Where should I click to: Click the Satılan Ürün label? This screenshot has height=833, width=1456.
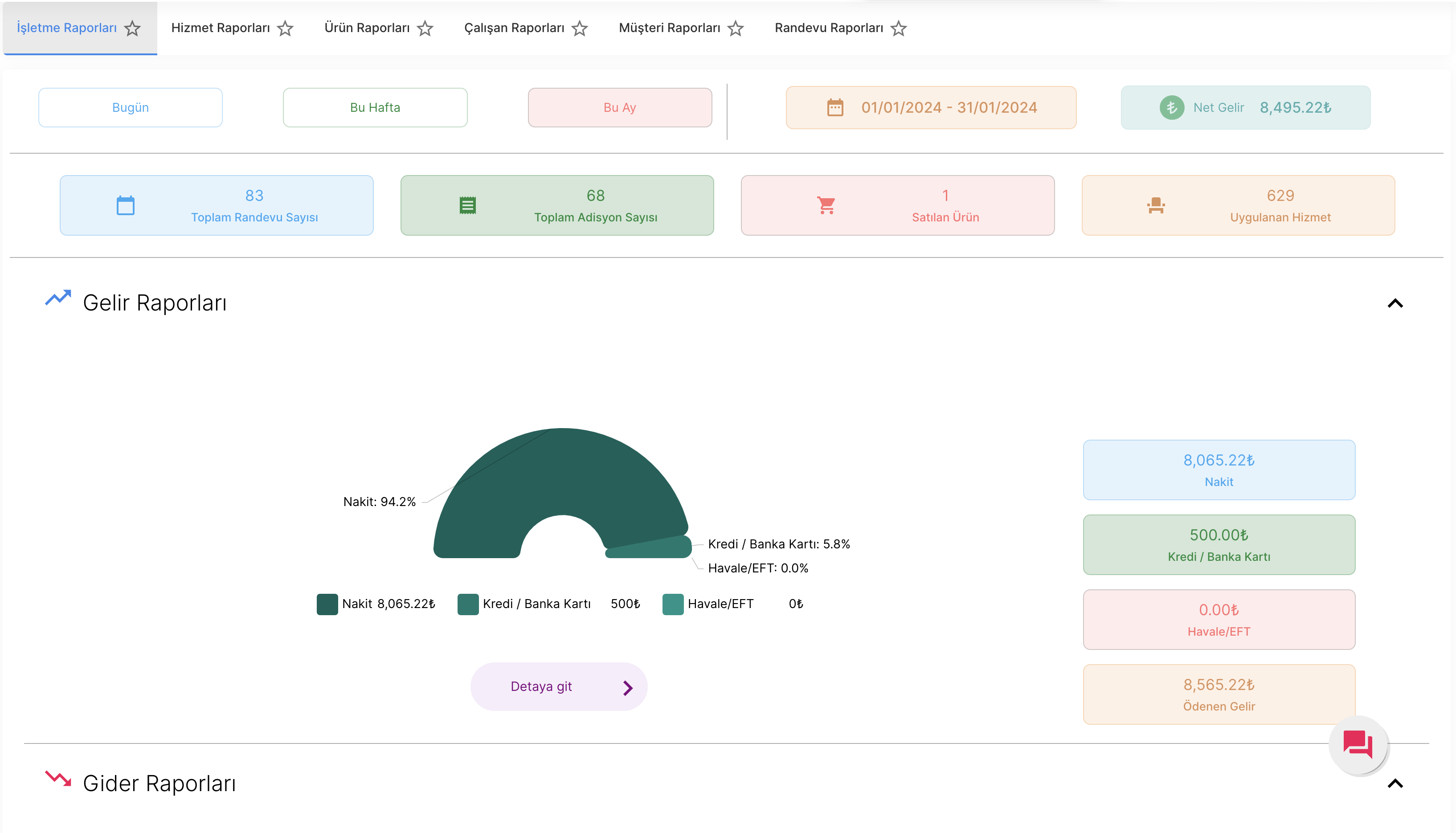coord(945,217)
